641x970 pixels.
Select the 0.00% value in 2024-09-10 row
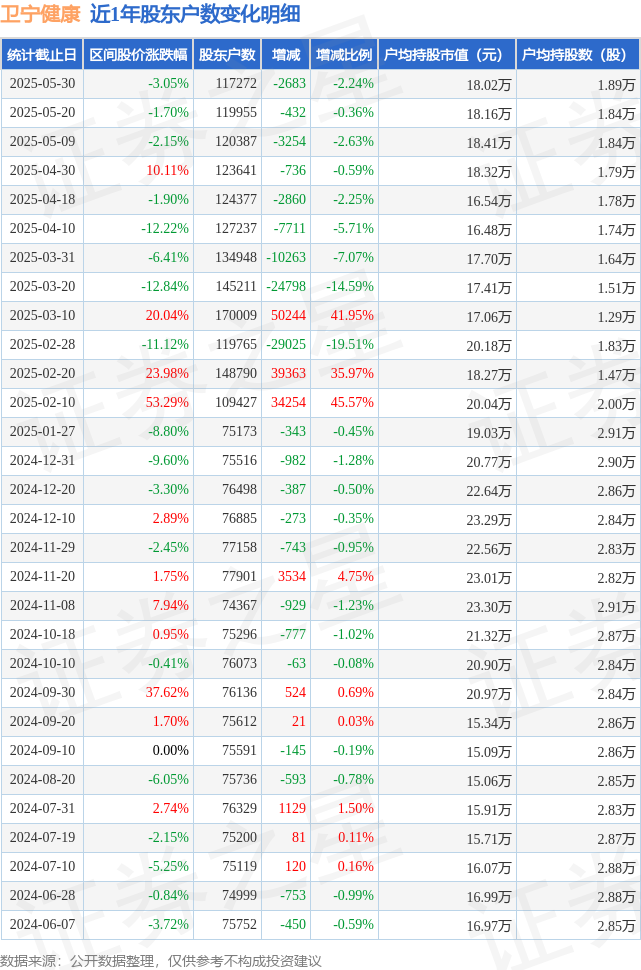coord(171,751)
